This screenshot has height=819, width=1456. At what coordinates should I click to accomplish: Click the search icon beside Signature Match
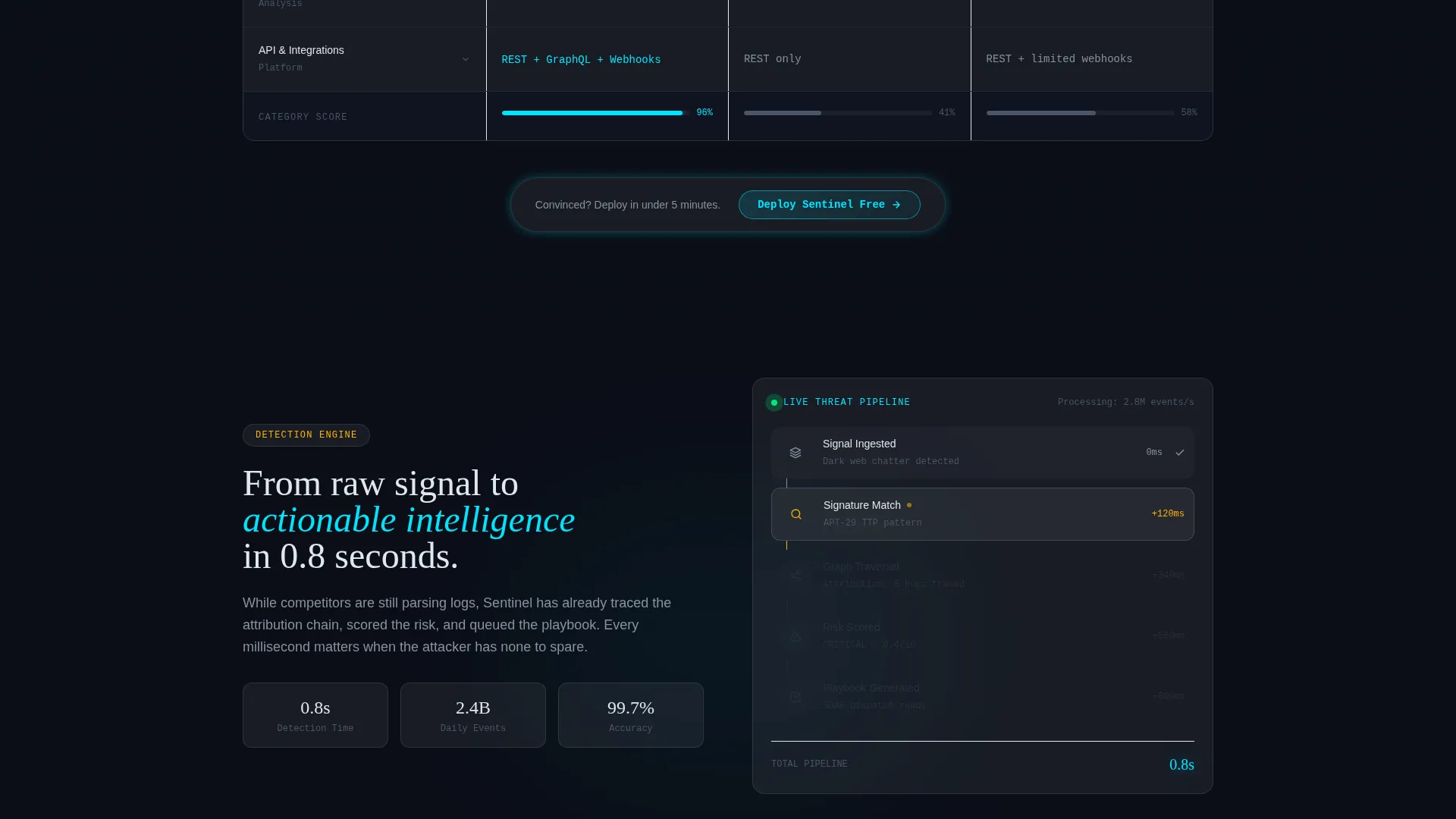point(796,514)
